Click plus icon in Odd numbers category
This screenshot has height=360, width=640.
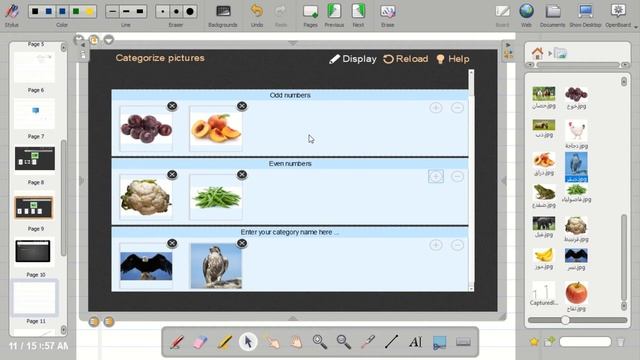tap(436, 108)
